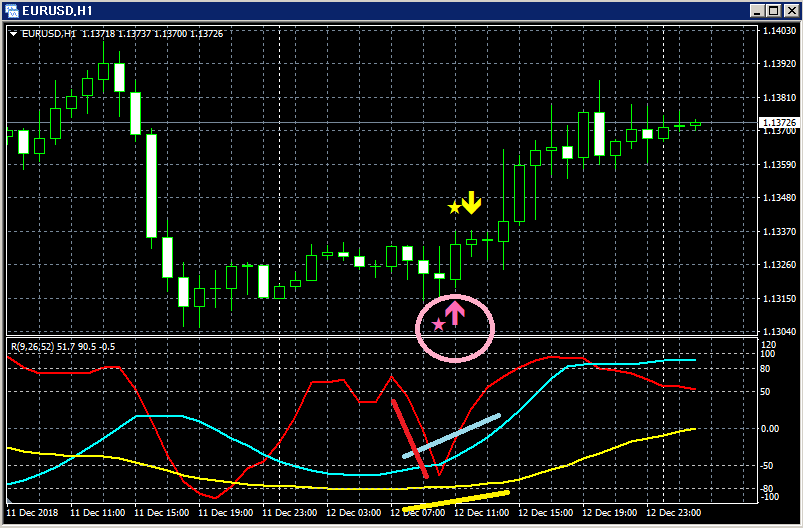803x528 pixels.
Task: Click the '12 Dec 11:00' time axis label
Action: [481, 513]
